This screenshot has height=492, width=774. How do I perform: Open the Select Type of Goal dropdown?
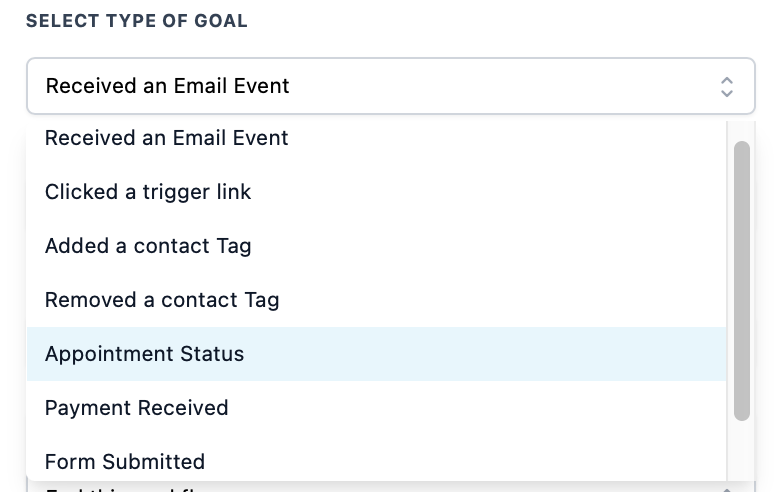coord(390,87)
